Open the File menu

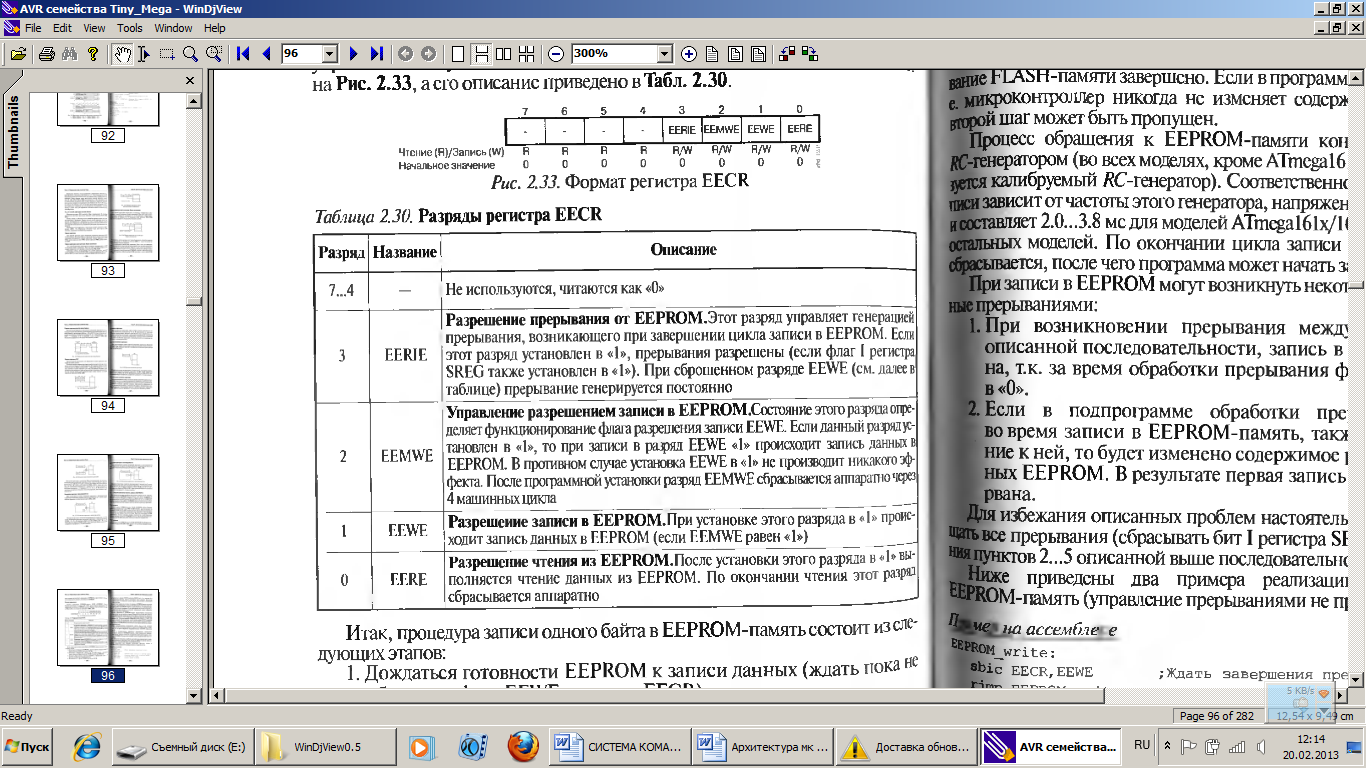click(x=33, y=28)
